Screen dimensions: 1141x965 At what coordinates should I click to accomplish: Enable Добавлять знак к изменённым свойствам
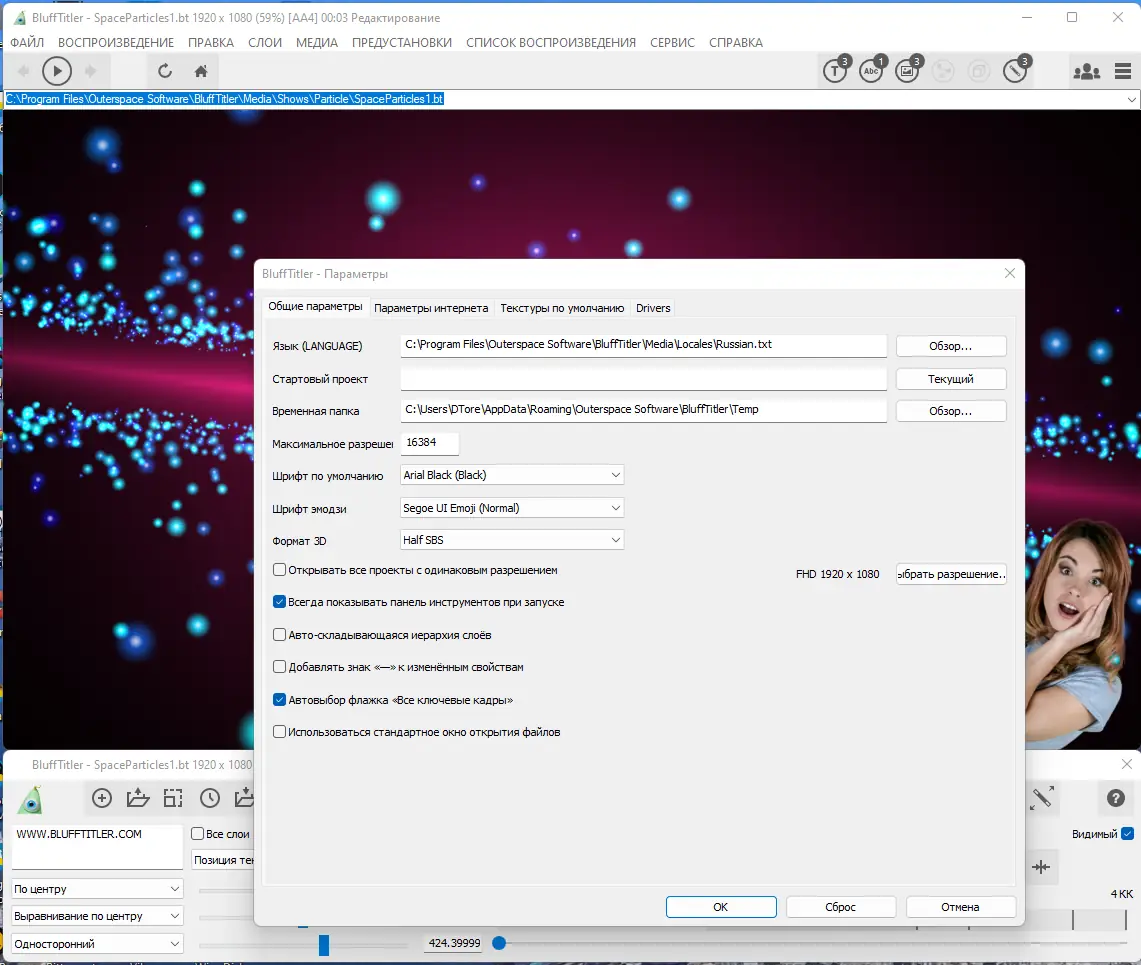coord(279,667)
